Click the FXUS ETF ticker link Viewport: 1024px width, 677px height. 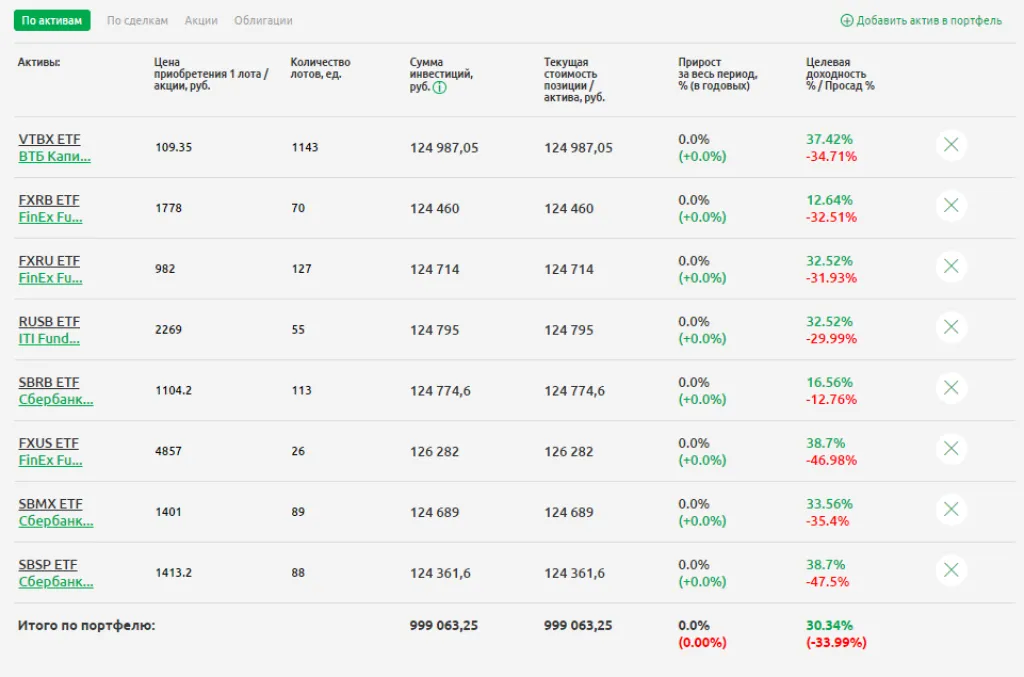49,443
